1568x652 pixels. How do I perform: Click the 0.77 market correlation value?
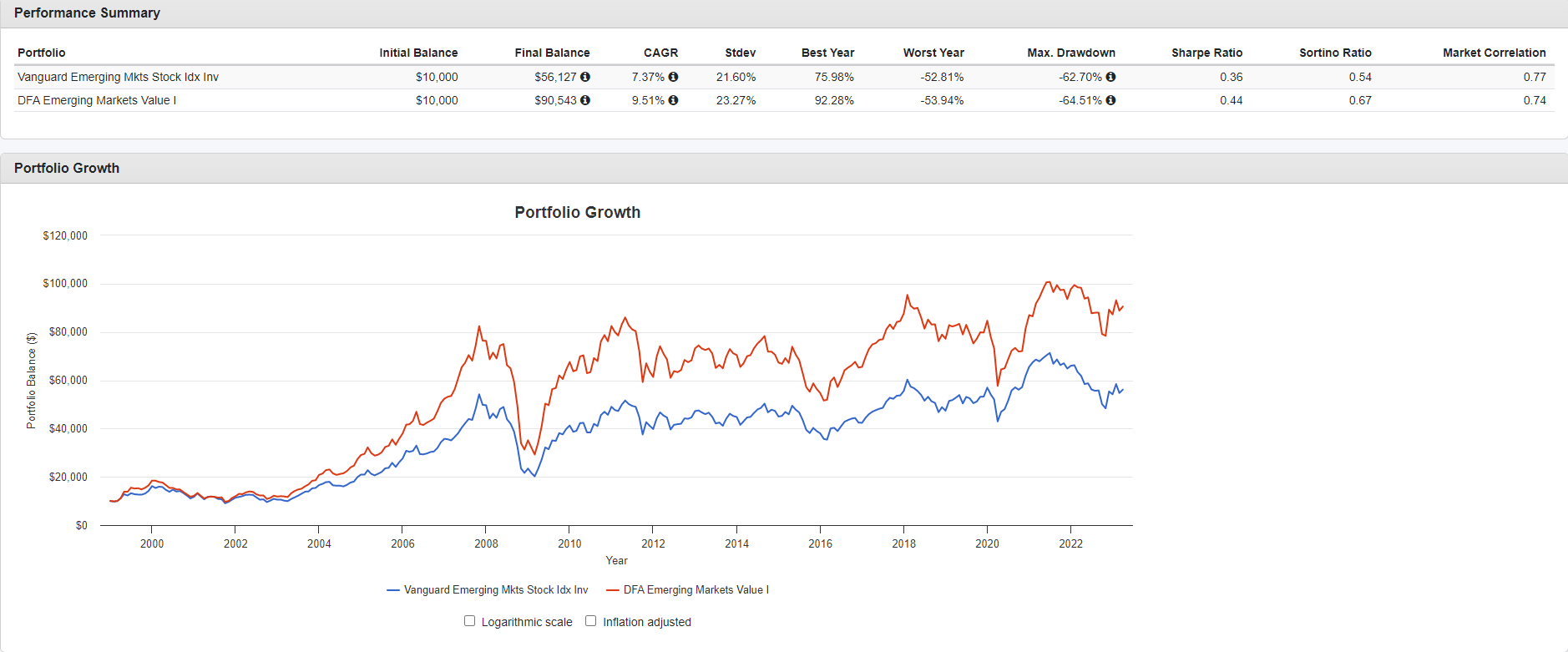coord(1535,77)
